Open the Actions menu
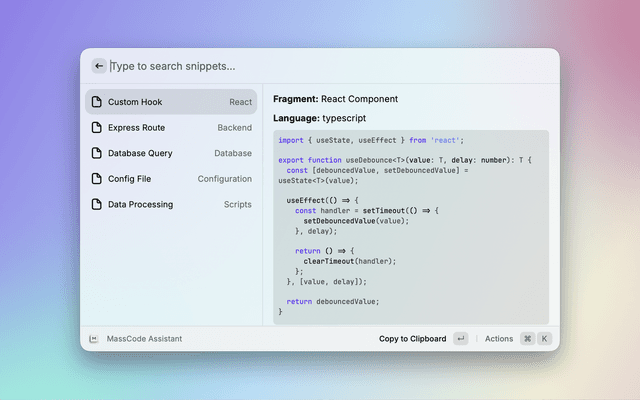 point(499,339)
